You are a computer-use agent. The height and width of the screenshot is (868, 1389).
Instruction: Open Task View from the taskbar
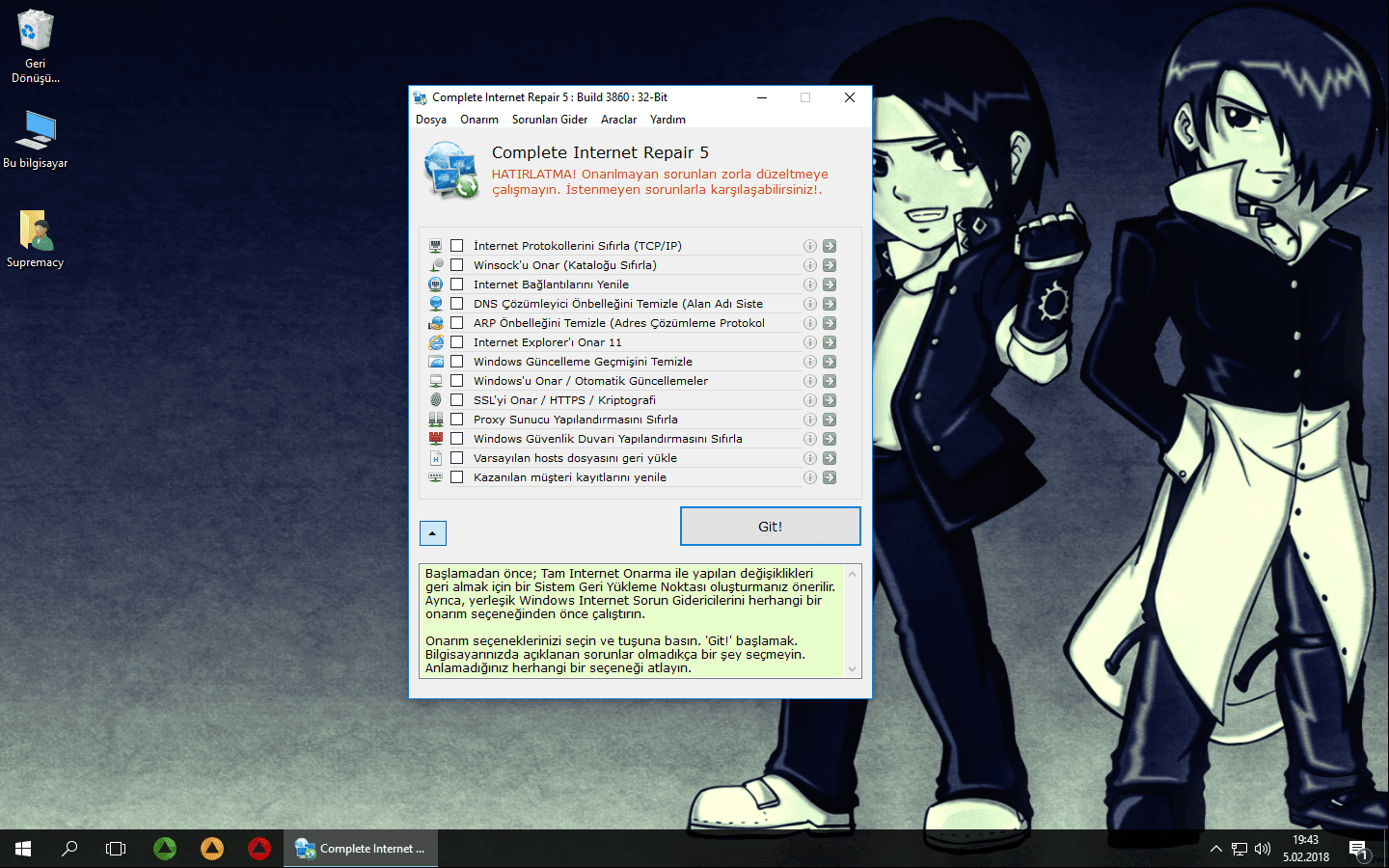[x=116, y=849]
